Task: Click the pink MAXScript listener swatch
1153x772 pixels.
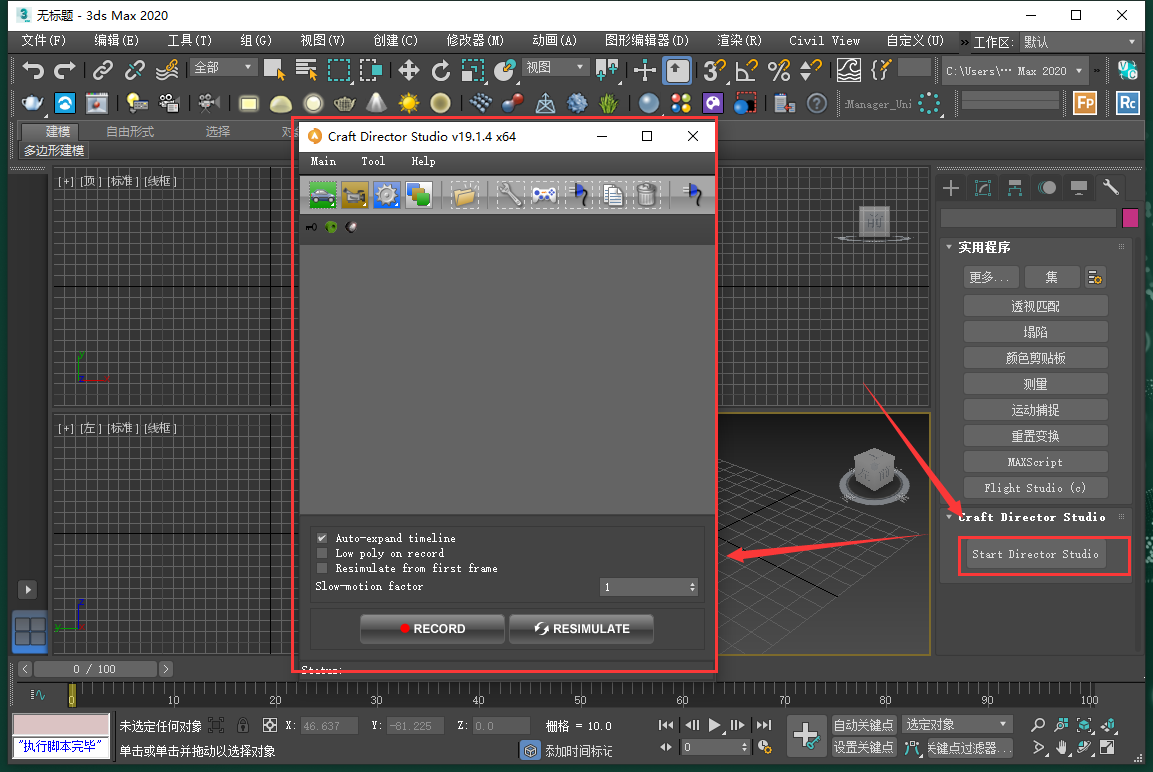Action: coord(61,725)
